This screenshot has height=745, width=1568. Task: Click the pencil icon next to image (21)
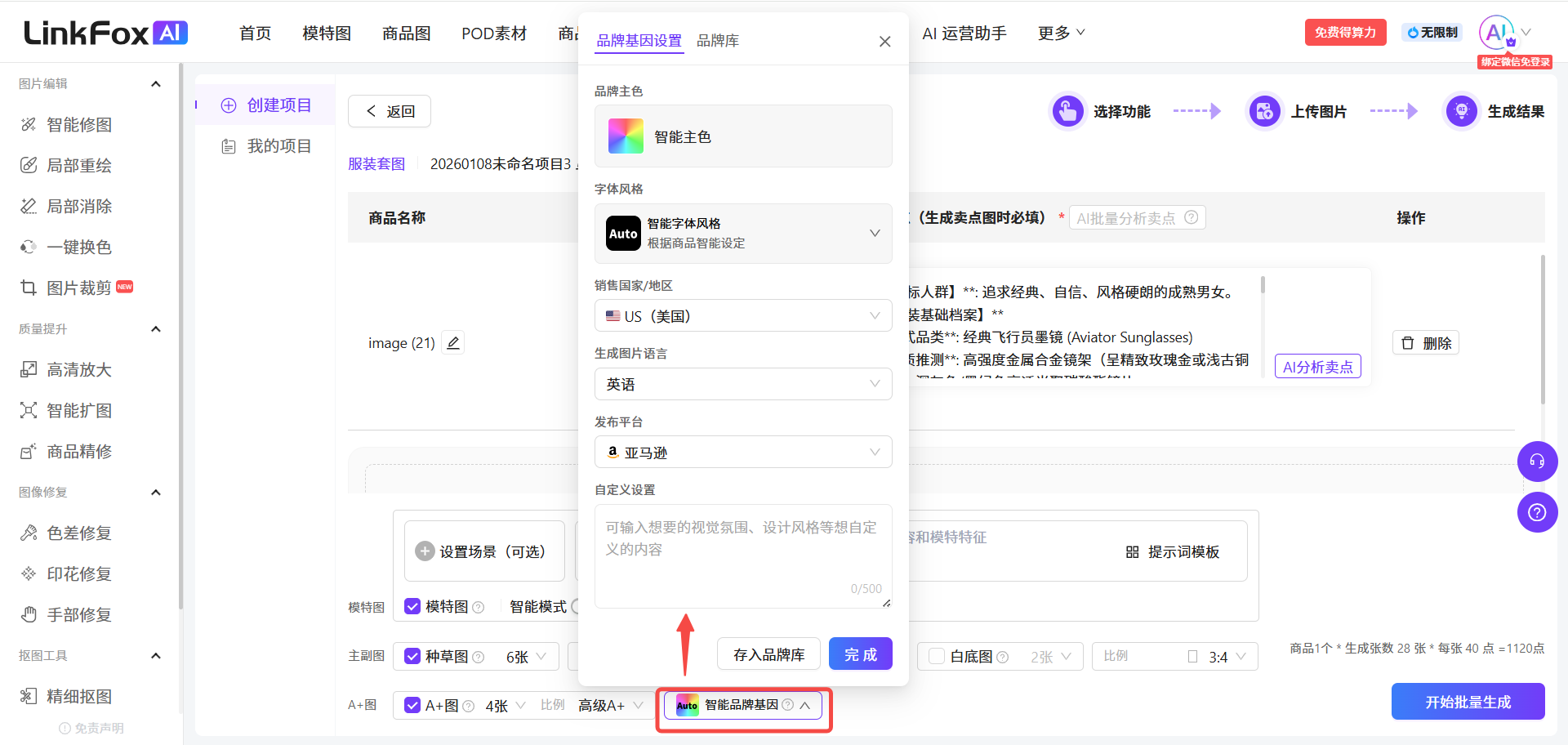tap(453, 342)
